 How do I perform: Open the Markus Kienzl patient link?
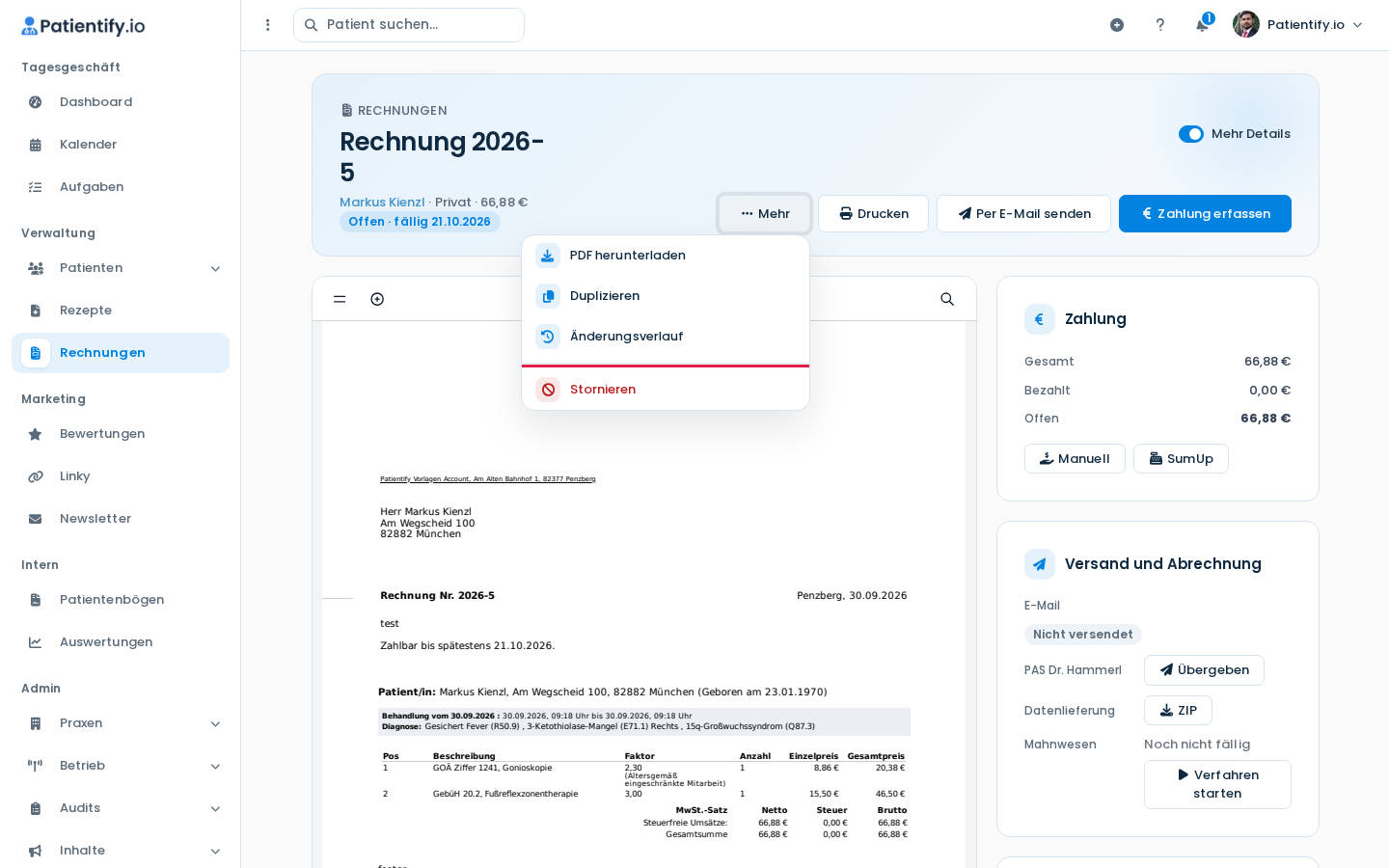(x=382, y=203)
